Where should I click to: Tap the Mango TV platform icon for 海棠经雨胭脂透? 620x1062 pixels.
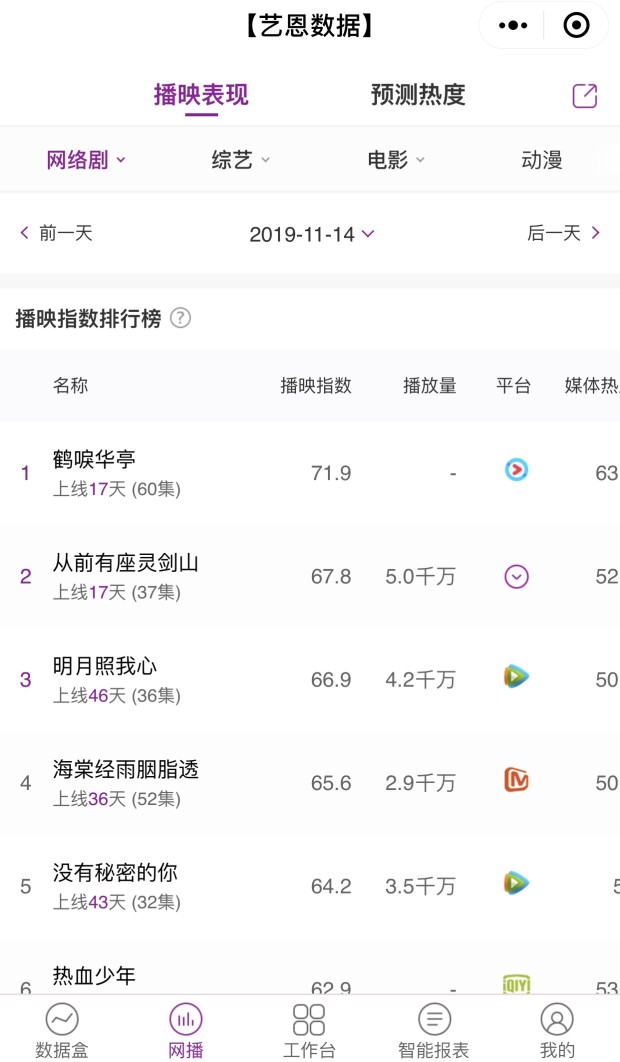[516, 780]
